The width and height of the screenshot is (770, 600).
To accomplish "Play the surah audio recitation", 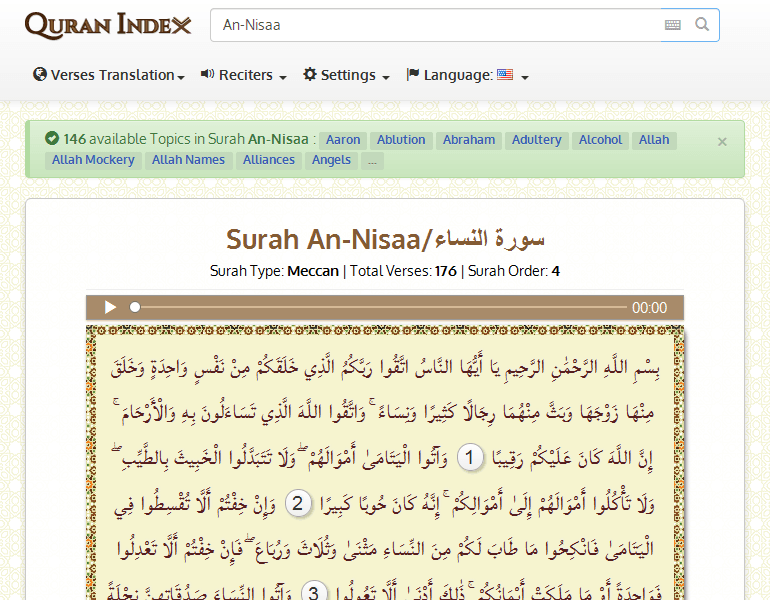I will 111,308.
